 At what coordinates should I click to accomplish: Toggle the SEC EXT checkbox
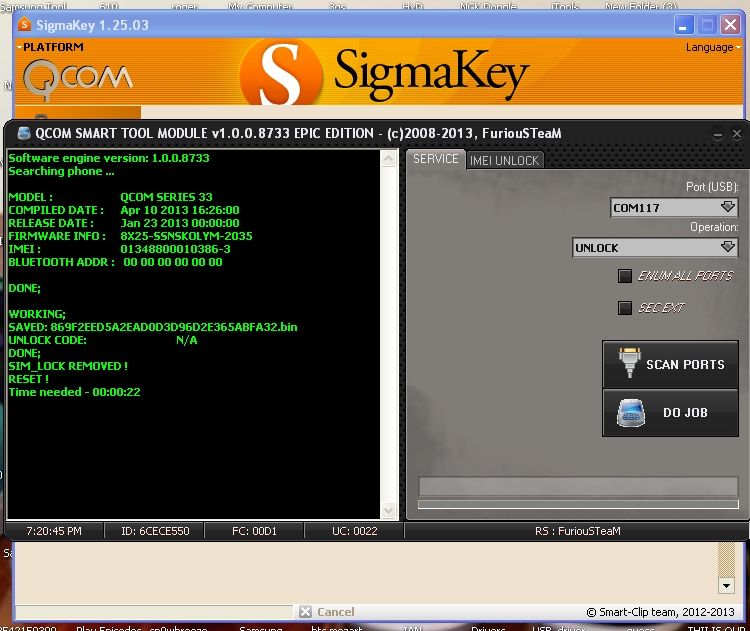[625, 308]
